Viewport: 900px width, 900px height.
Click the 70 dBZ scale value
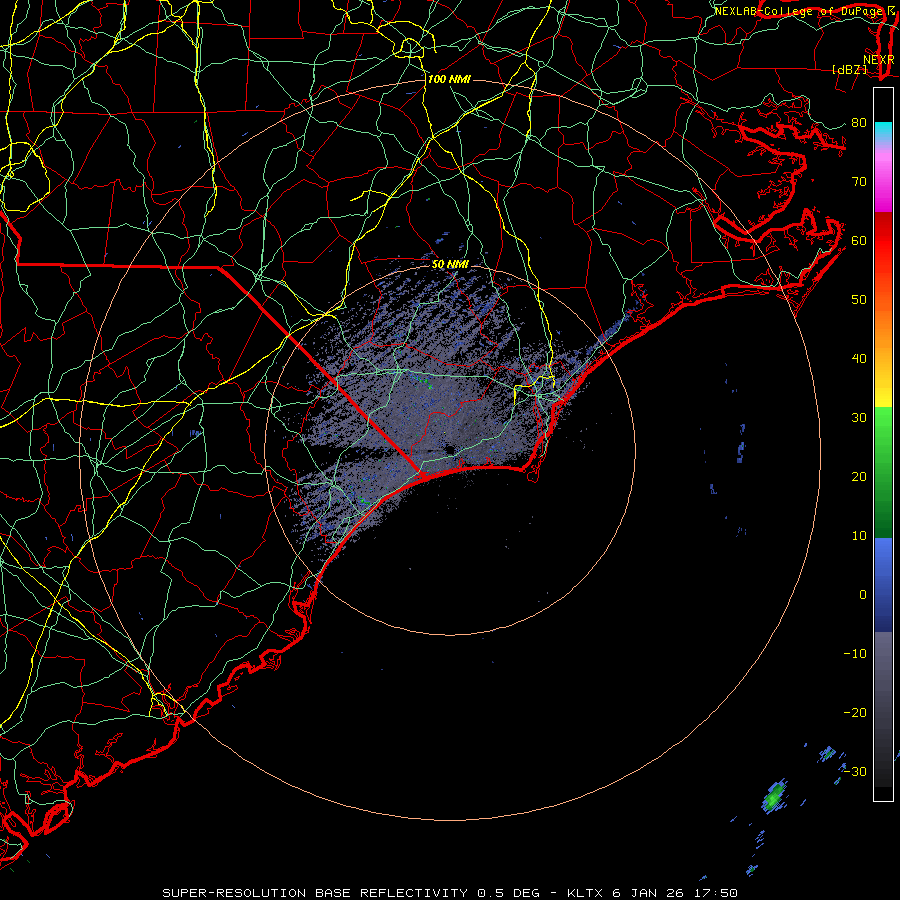point(859,181)
